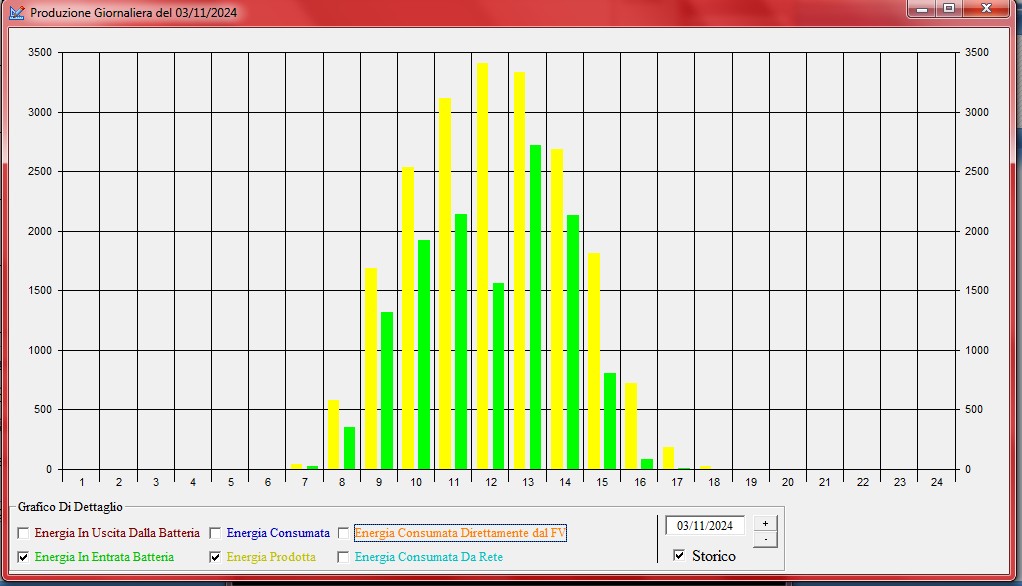1022x586 pixels.
Task: Maximize the Produzione Giornaliera window
Action: click(x=948, y=9)
